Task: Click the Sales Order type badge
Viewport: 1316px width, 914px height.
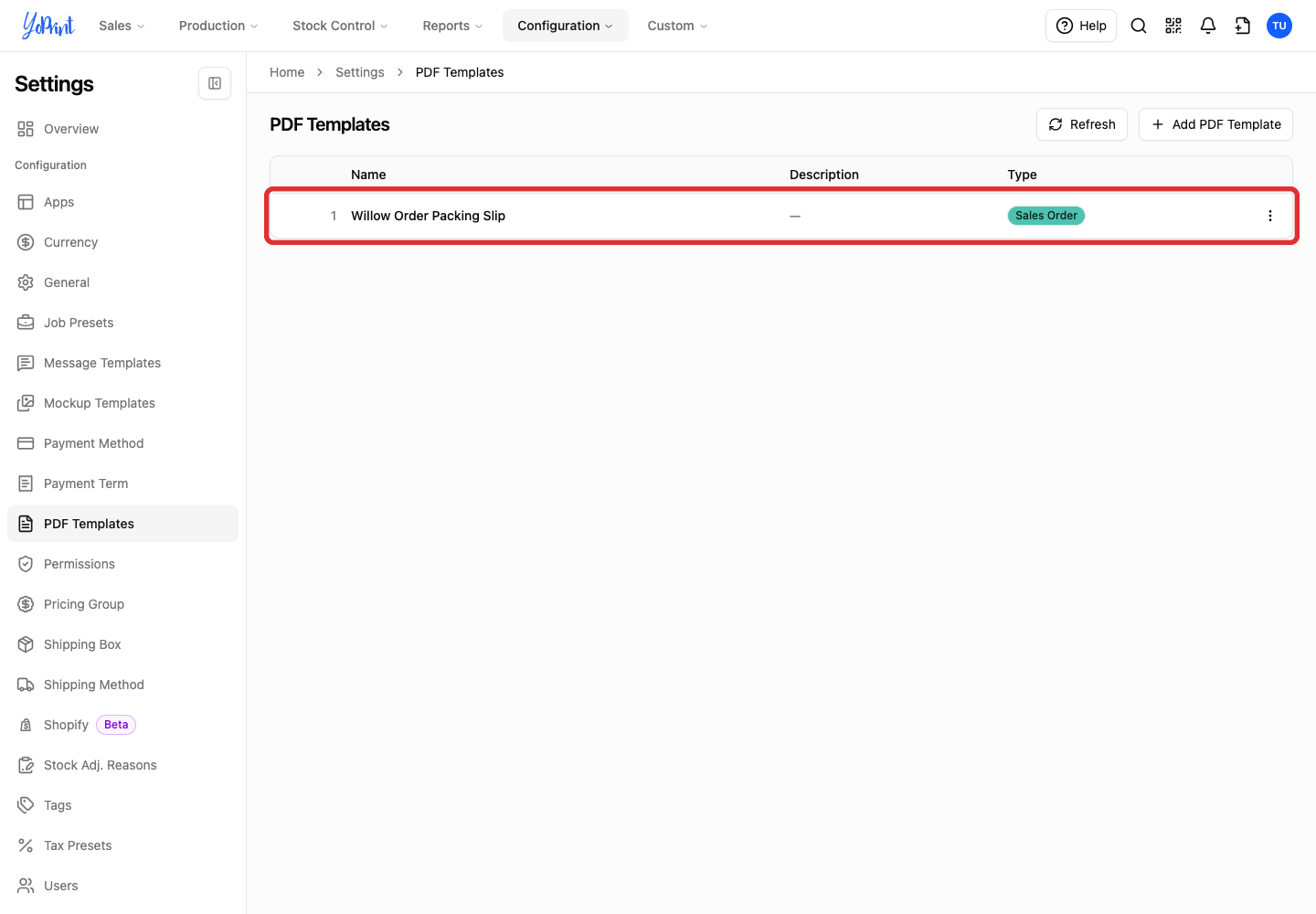Action: click(x=1046, y=216)
